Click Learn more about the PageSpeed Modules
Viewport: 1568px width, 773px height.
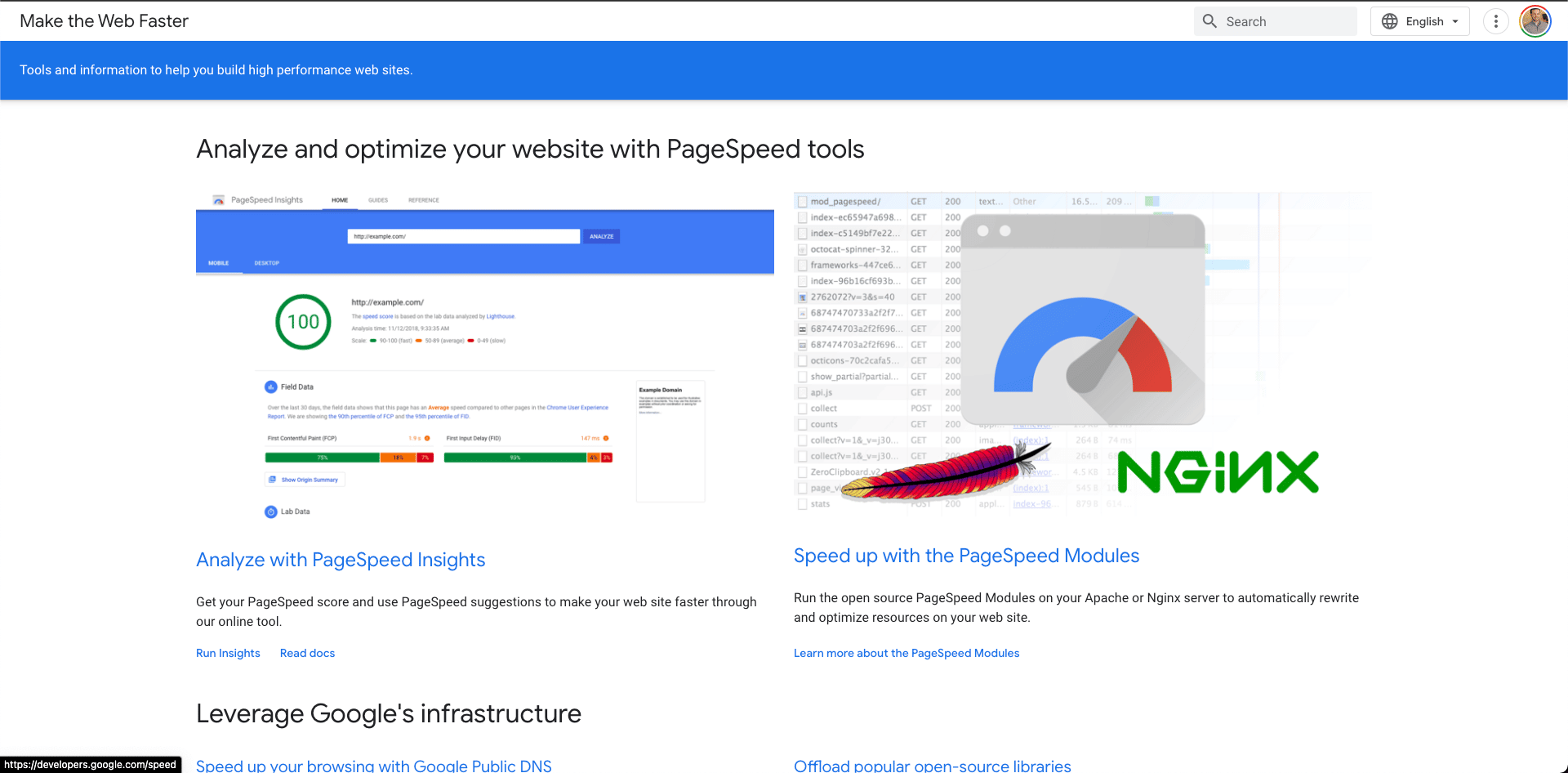pyautogui.click(x=906, y=653)
